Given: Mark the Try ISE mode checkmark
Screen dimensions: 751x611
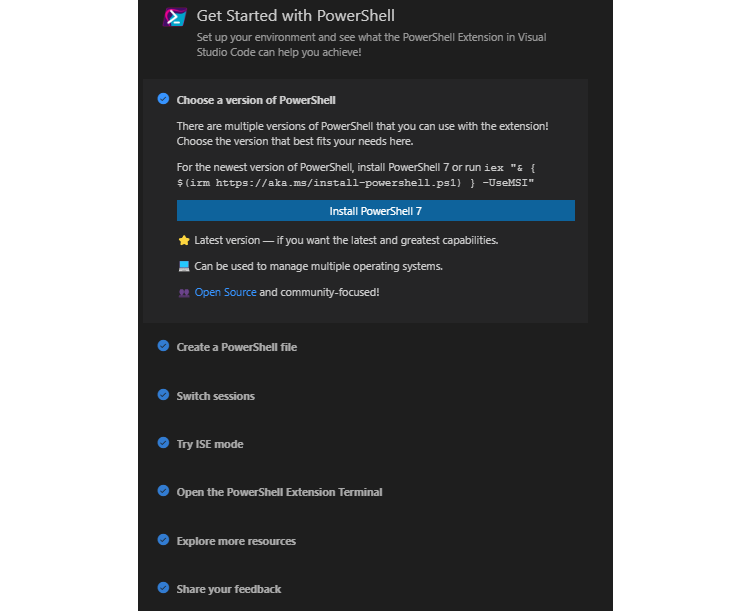Looking at the screenshot, I should 163,443.
